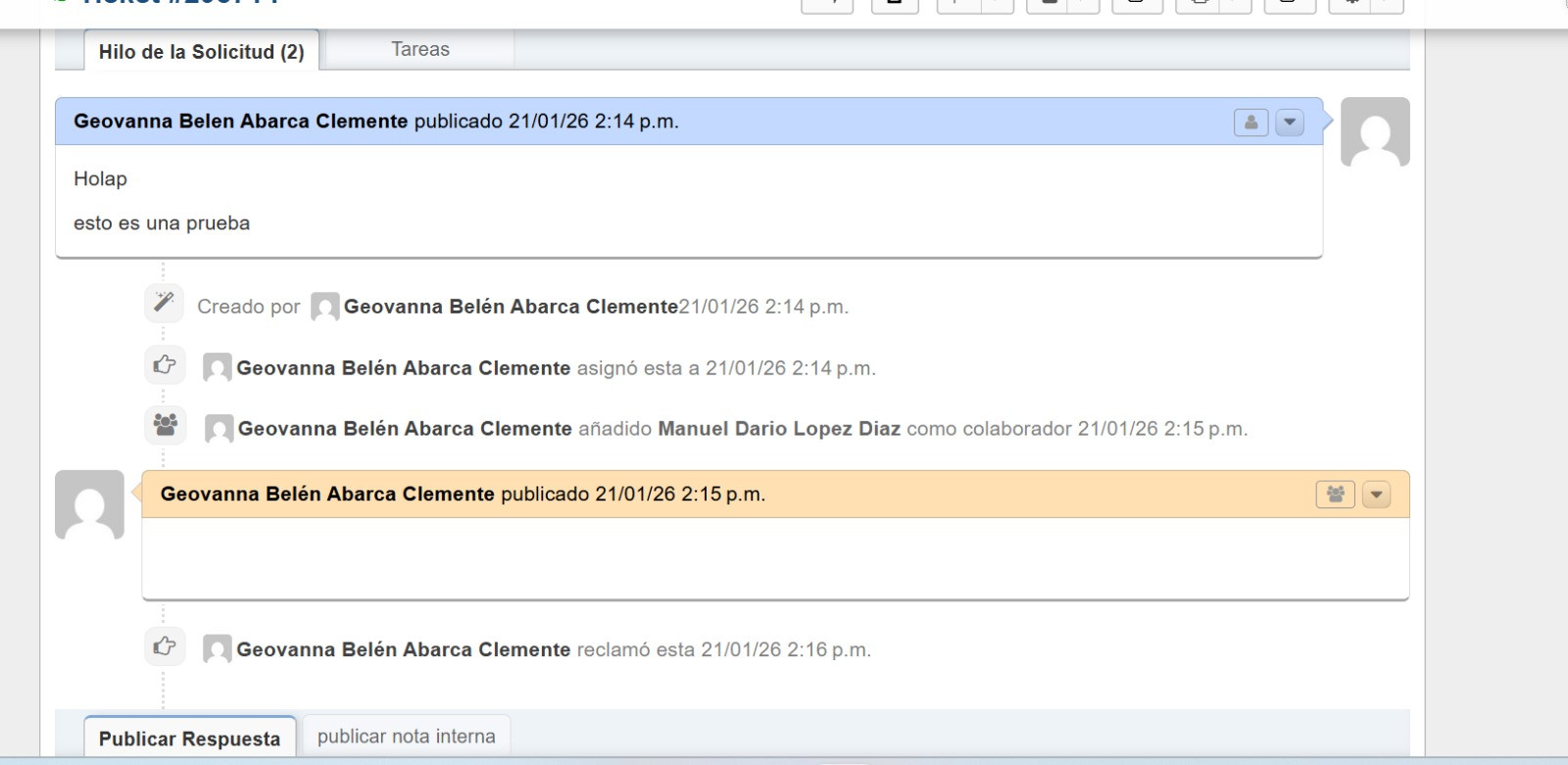The image size is (1568, 765).
Task: Click the small avatar in the reclamó esta row
Action: pos(217,649)
